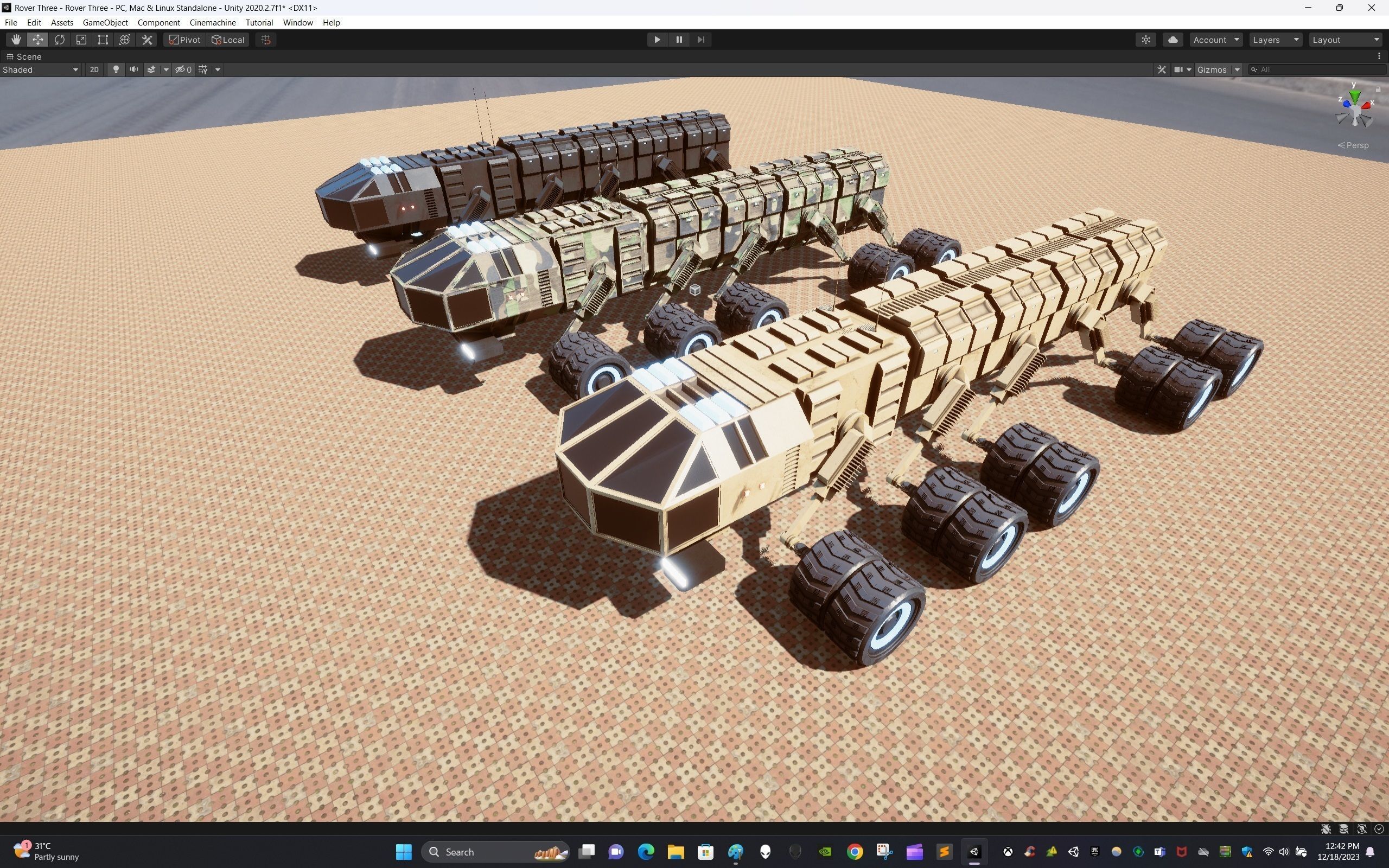Open the Shaded draw mode dropdown
This screenshot has height=868, width=1389.
[x=40, y=69]
